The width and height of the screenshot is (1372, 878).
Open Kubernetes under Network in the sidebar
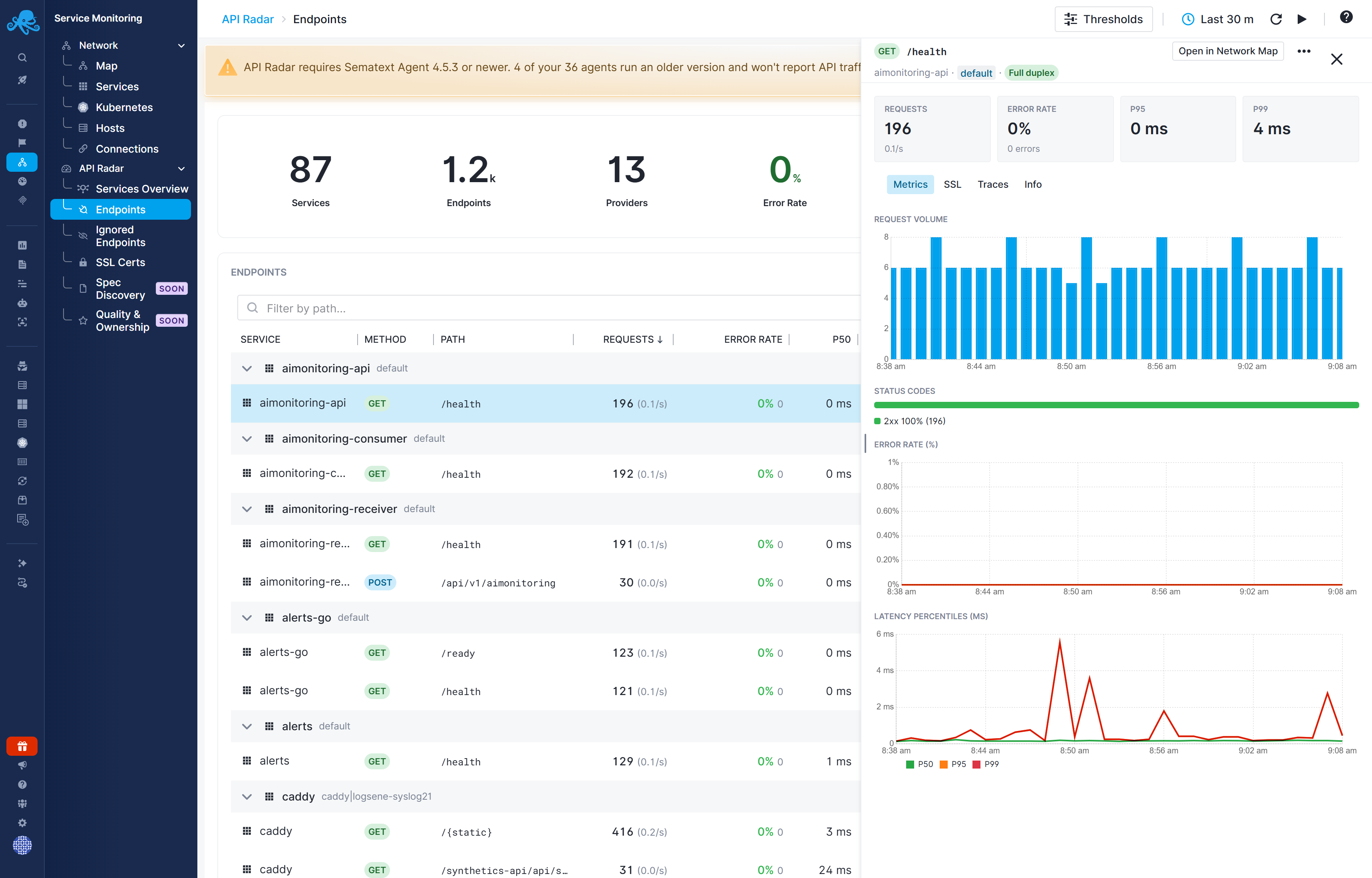point(124,108)
